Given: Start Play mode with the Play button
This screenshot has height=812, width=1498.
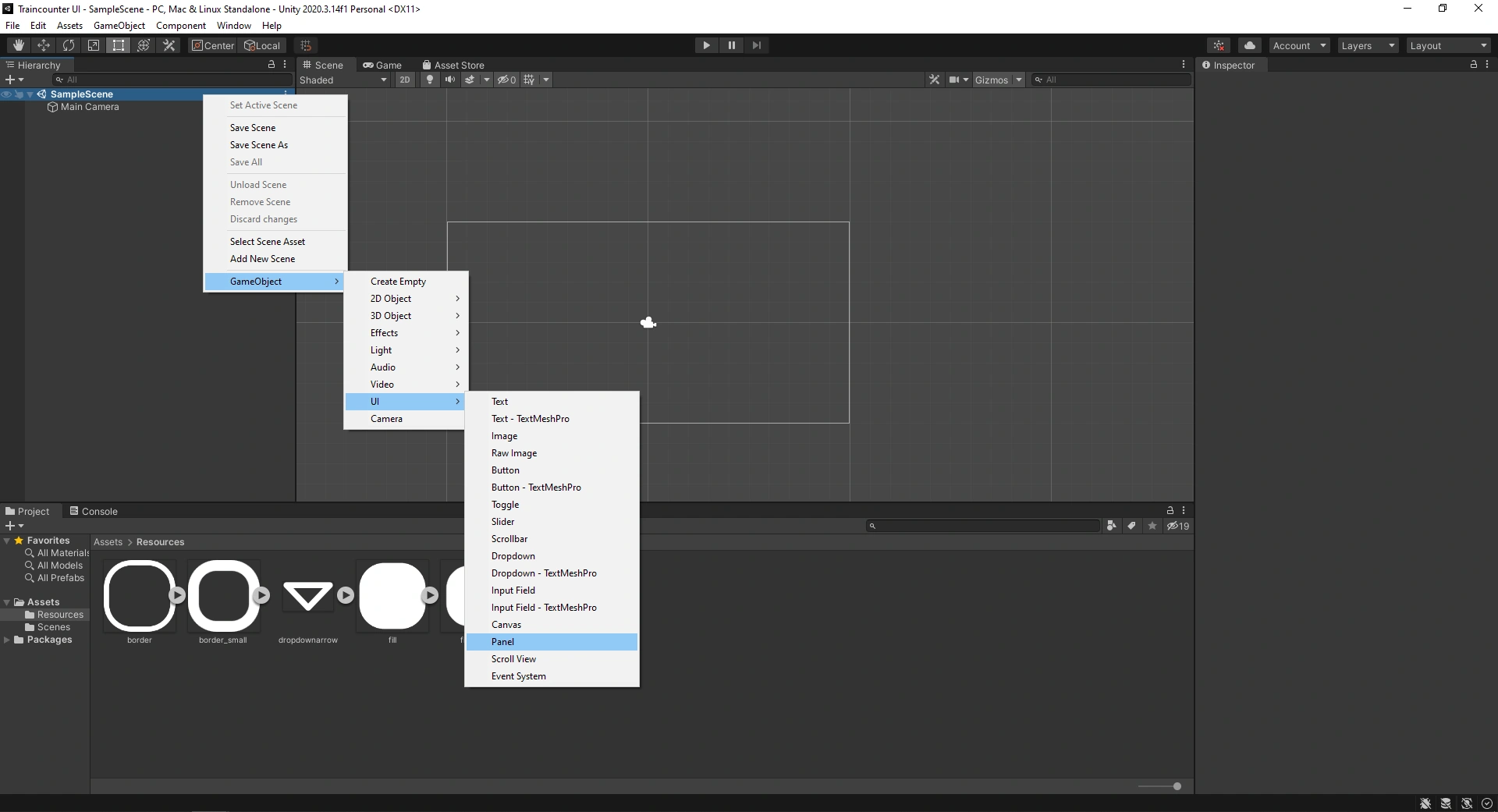Looking at the screenshot, I should pos(707,45).
